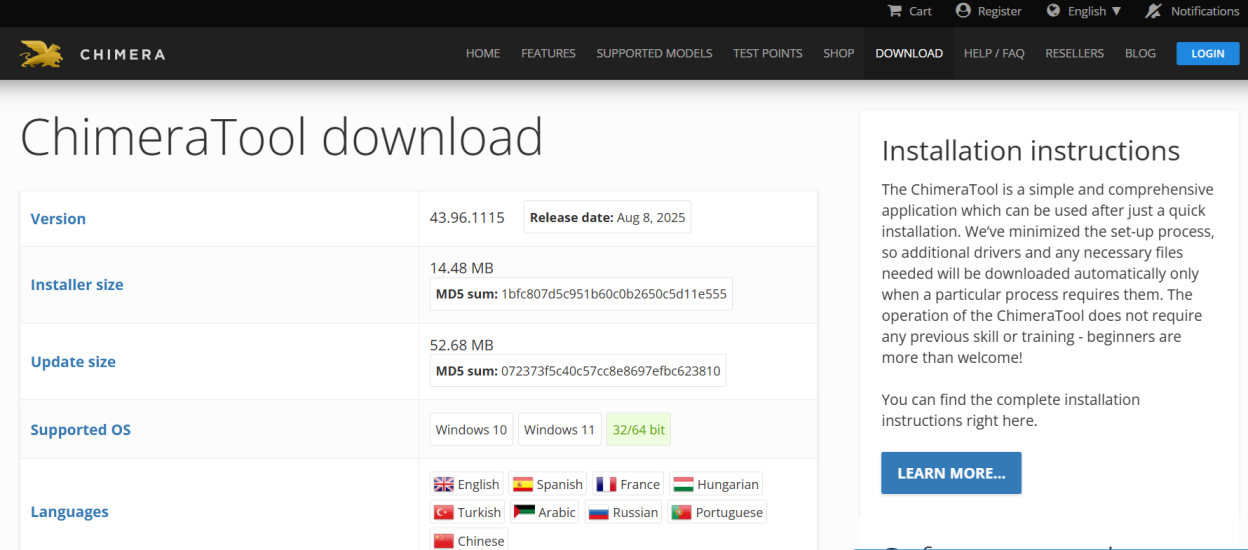Click the Version row label

tap(58, 219)
